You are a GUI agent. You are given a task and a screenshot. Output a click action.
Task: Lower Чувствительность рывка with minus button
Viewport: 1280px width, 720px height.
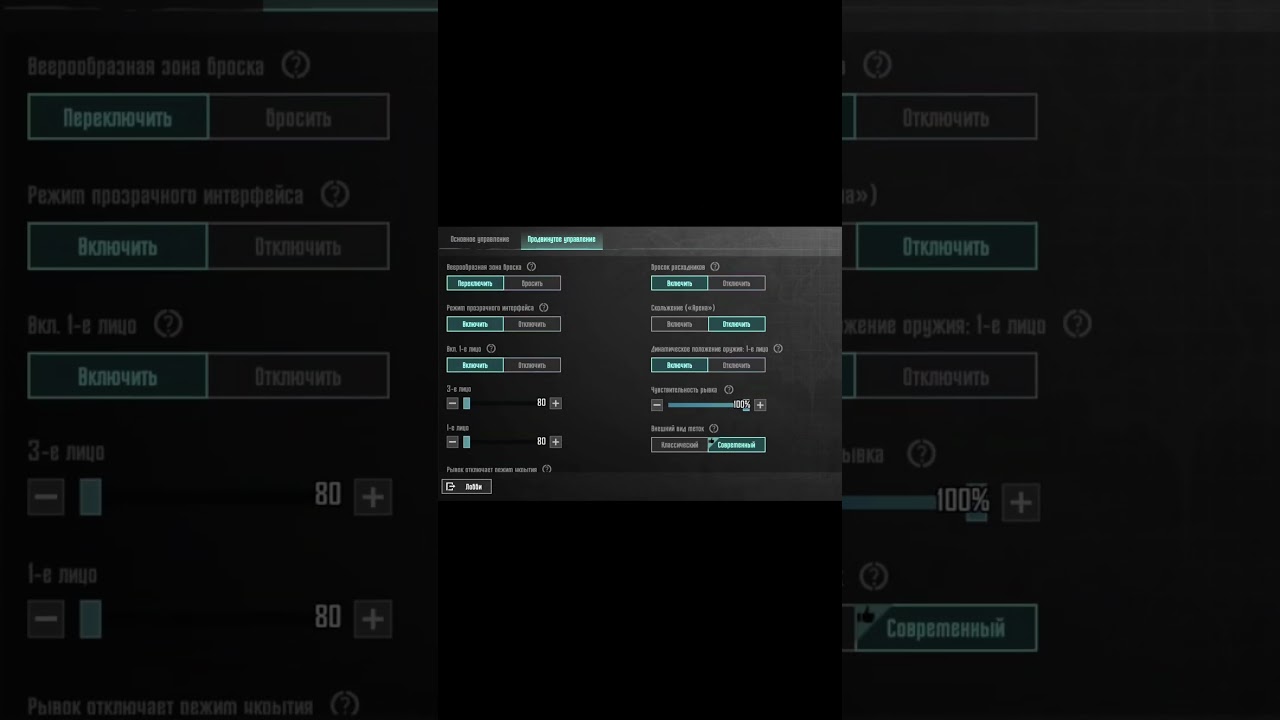[x=657, y=405]
